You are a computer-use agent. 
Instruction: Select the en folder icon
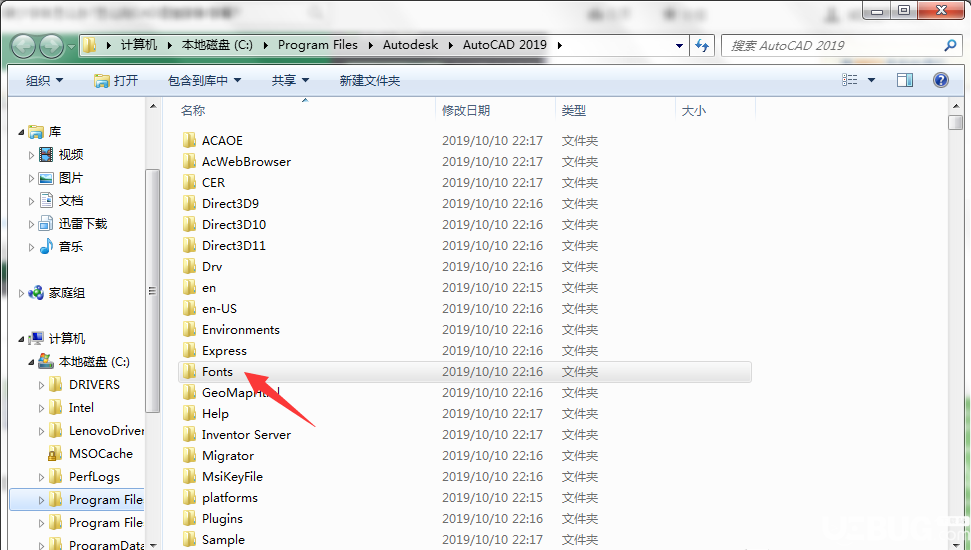tap(189, 287)
